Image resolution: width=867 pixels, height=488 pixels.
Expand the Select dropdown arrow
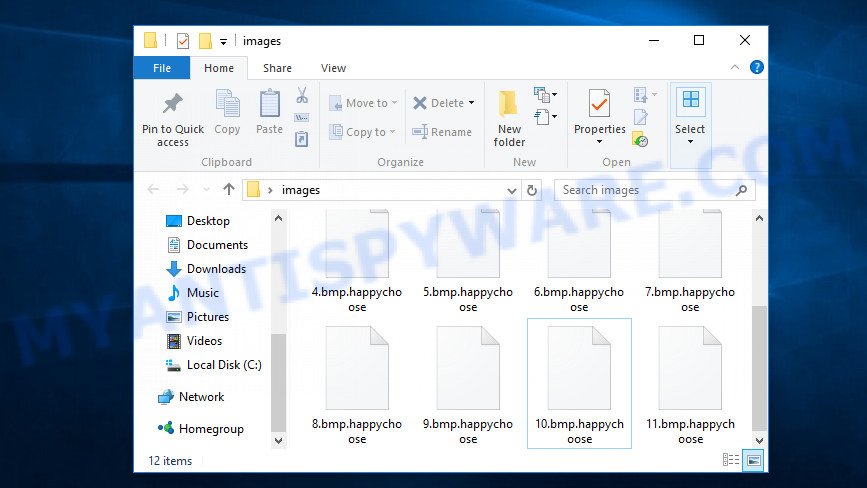(690, 142)
